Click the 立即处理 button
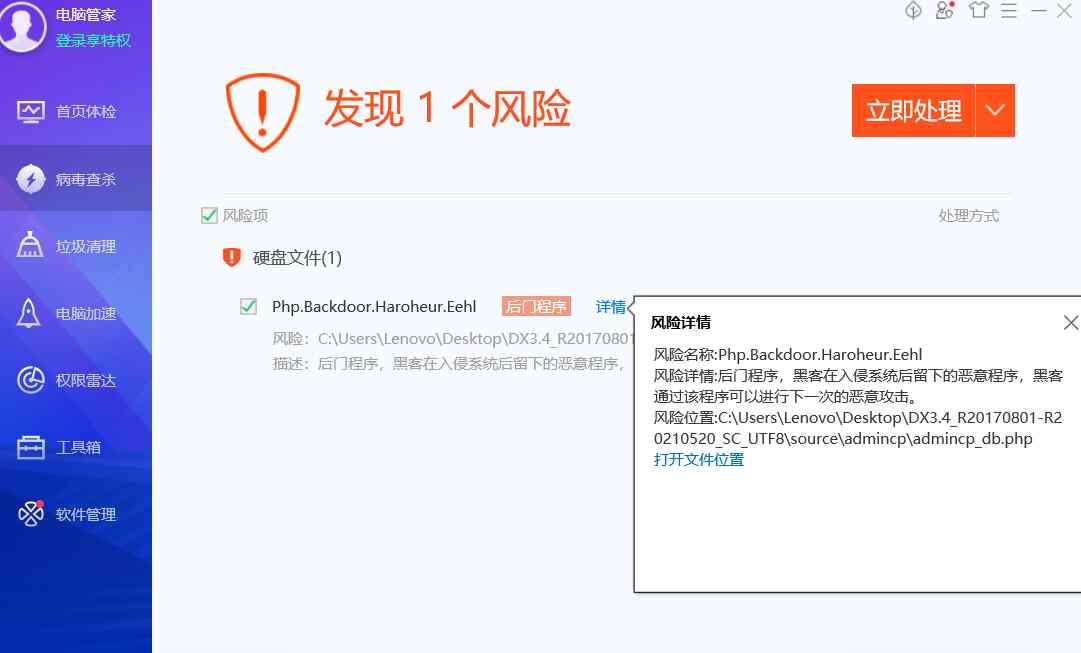1081x653 pixels. pos(913,110)
